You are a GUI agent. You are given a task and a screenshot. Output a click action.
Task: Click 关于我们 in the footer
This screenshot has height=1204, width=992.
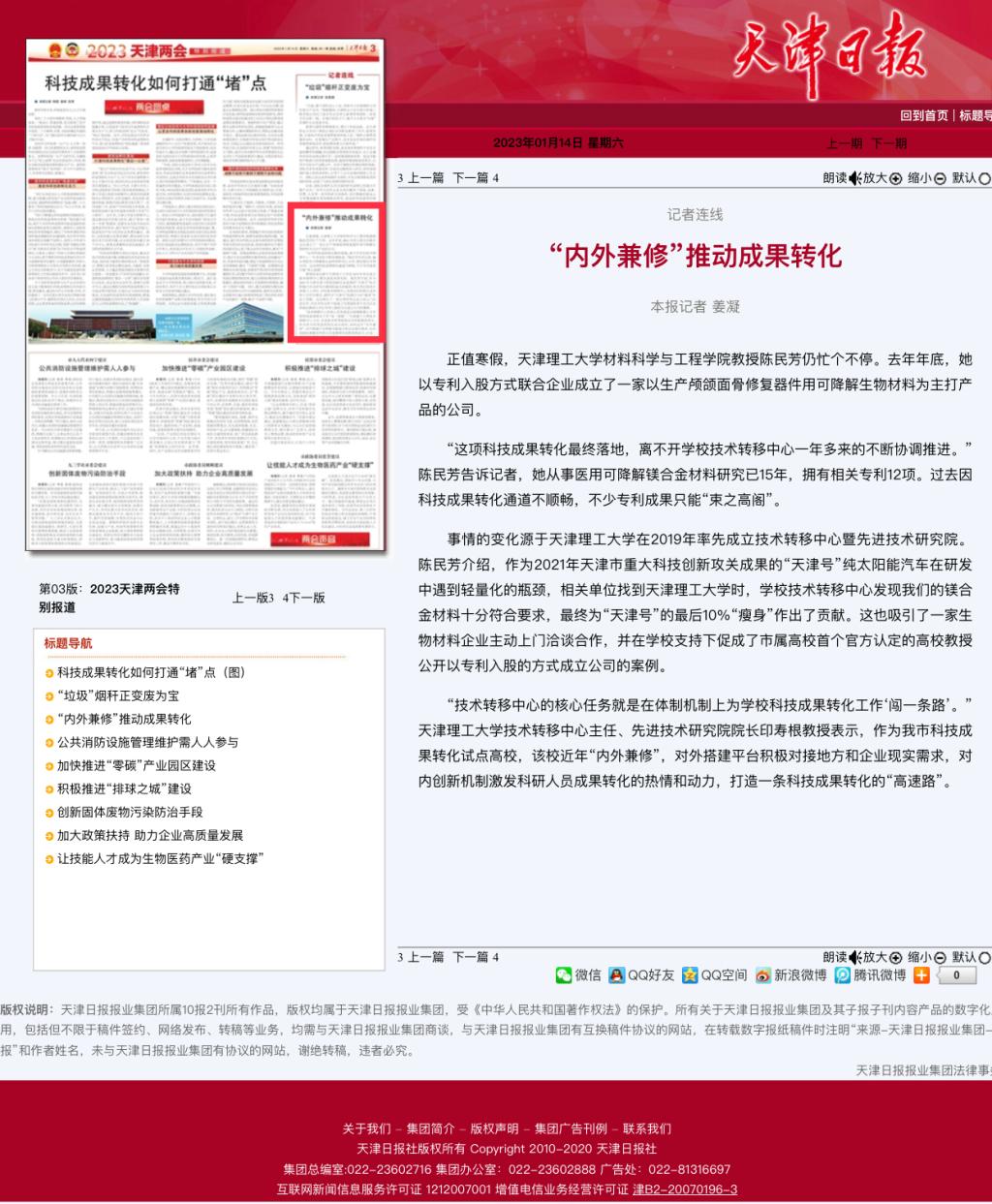(x=366, y=1128)
